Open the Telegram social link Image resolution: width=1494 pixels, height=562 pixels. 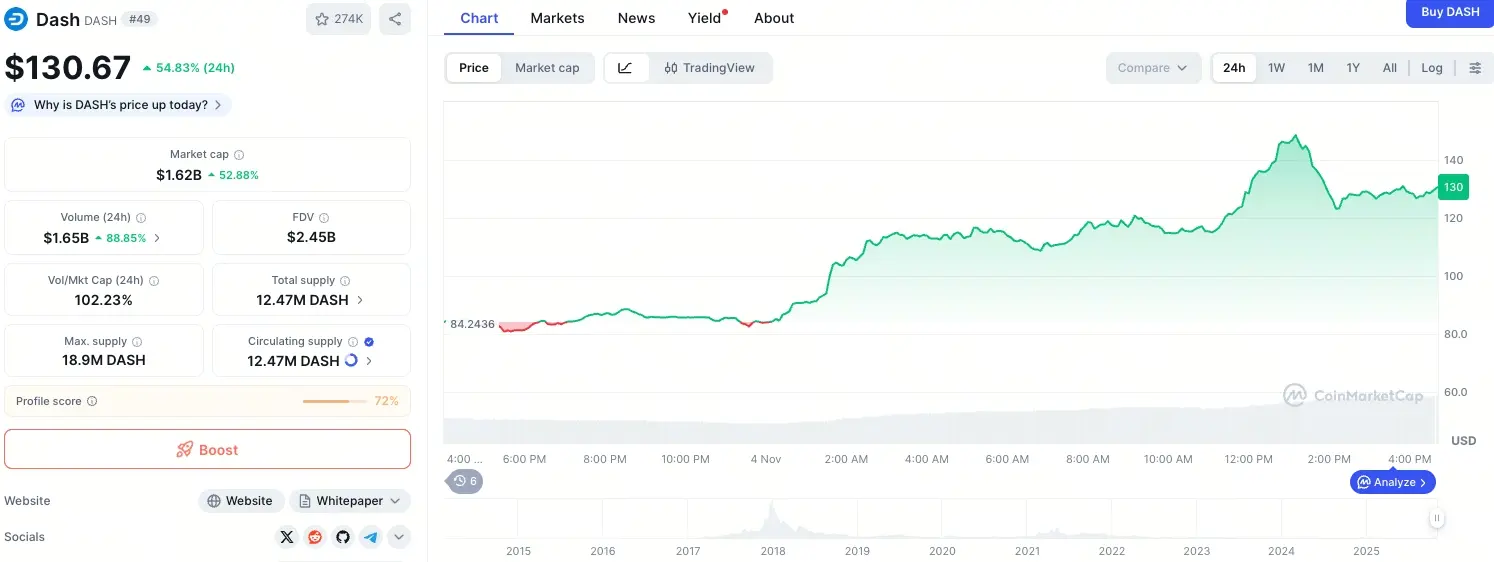pyautogui.click(x=371, y=537)
